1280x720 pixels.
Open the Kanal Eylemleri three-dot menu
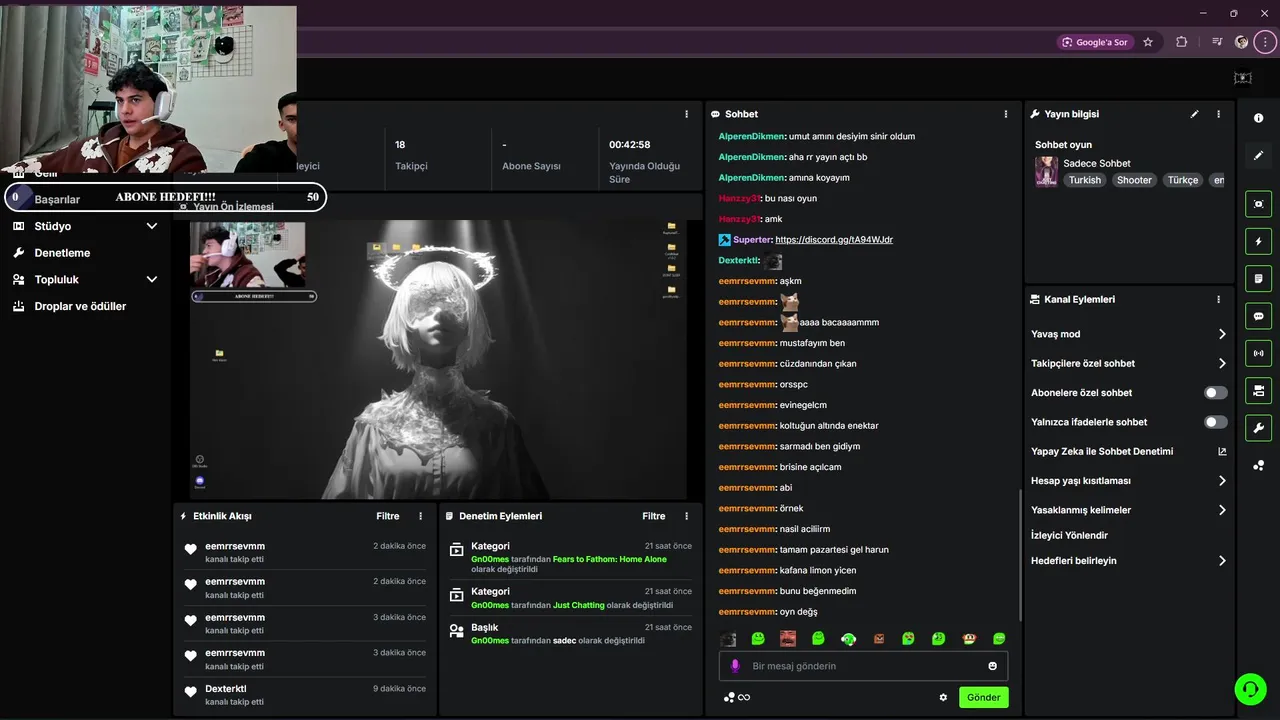(x=1218, y=299)
